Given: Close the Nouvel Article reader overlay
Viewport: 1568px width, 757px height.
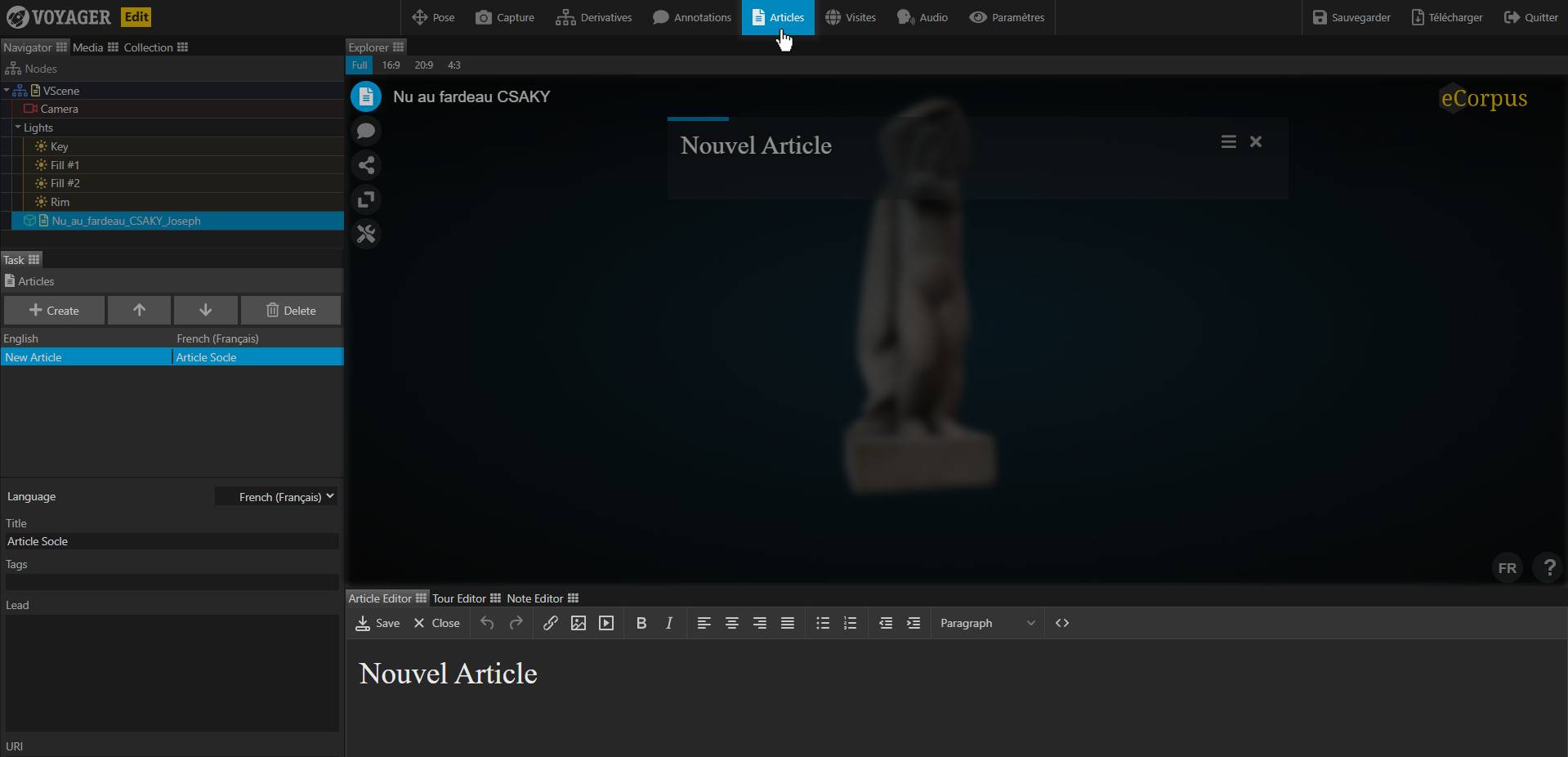Looking at the screenshot, I should pos(1256,142).
